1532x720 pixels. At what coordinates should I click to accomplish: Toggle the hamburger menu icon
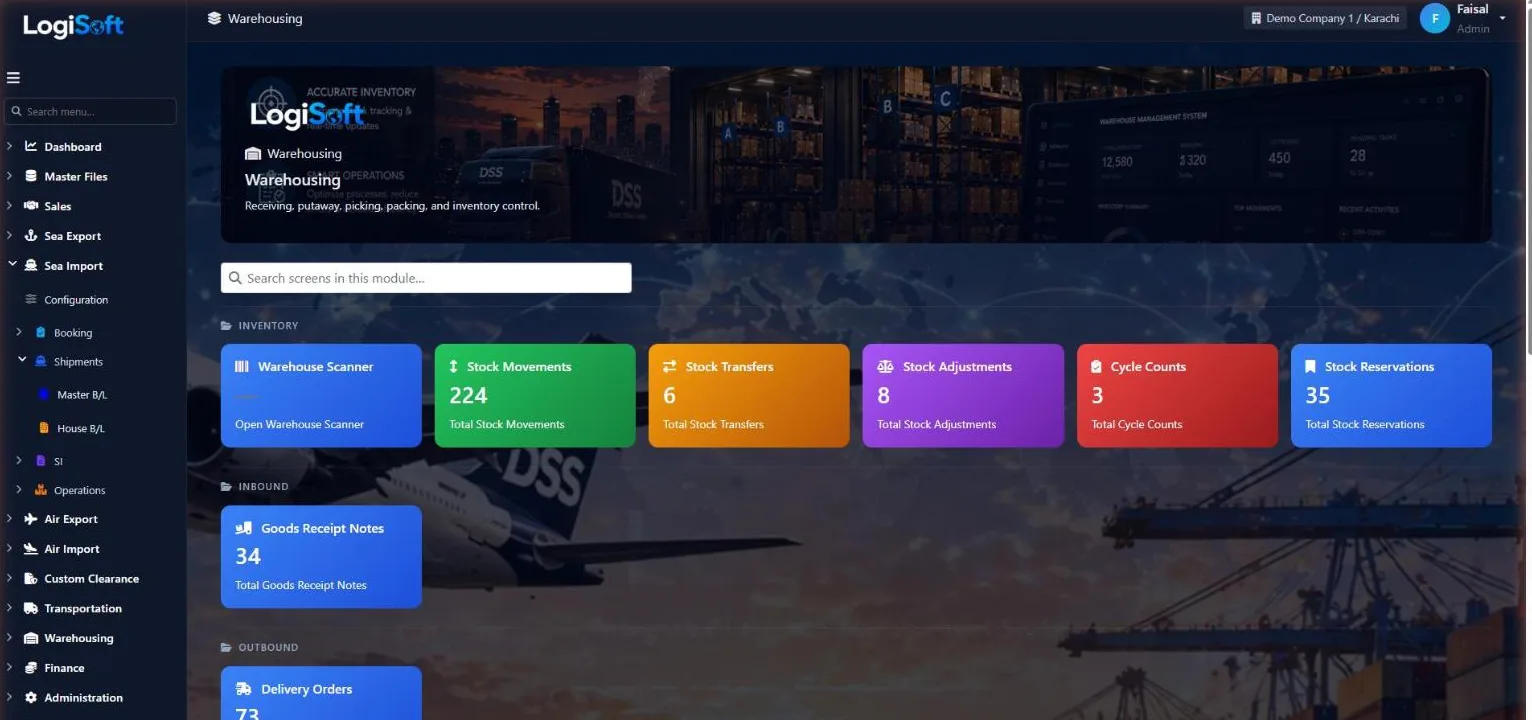(13, 78)
